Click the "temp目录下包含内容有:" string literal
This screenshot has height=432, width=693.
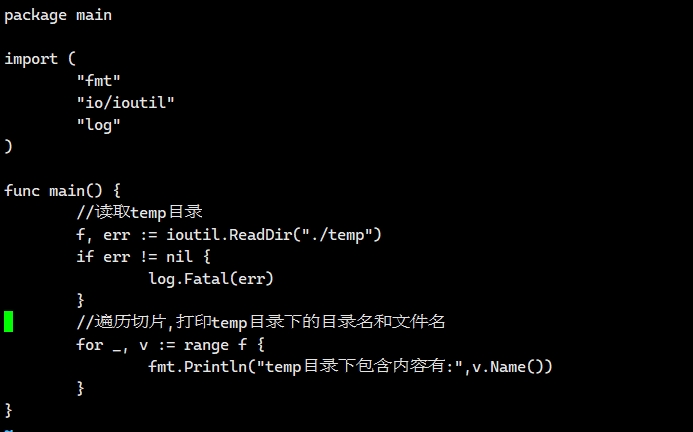click(x=362, y=366)
